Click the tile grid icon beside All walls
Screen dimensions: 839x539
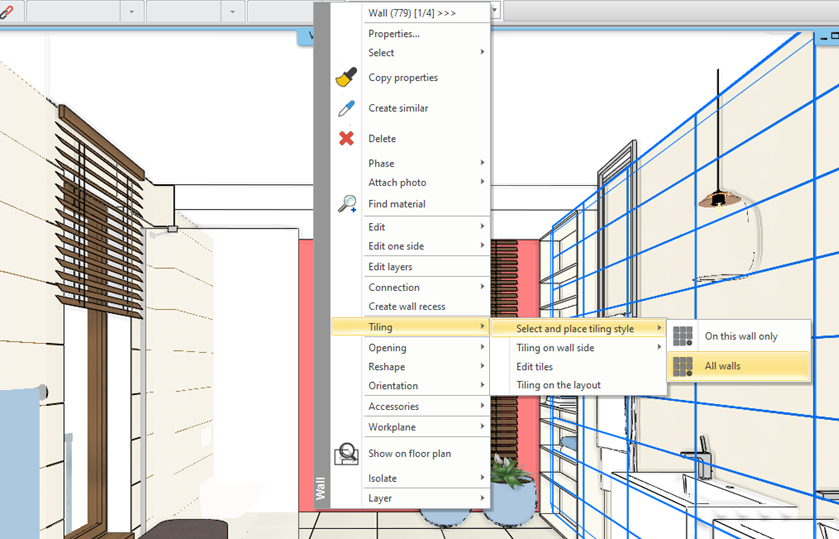click(683, 366)
